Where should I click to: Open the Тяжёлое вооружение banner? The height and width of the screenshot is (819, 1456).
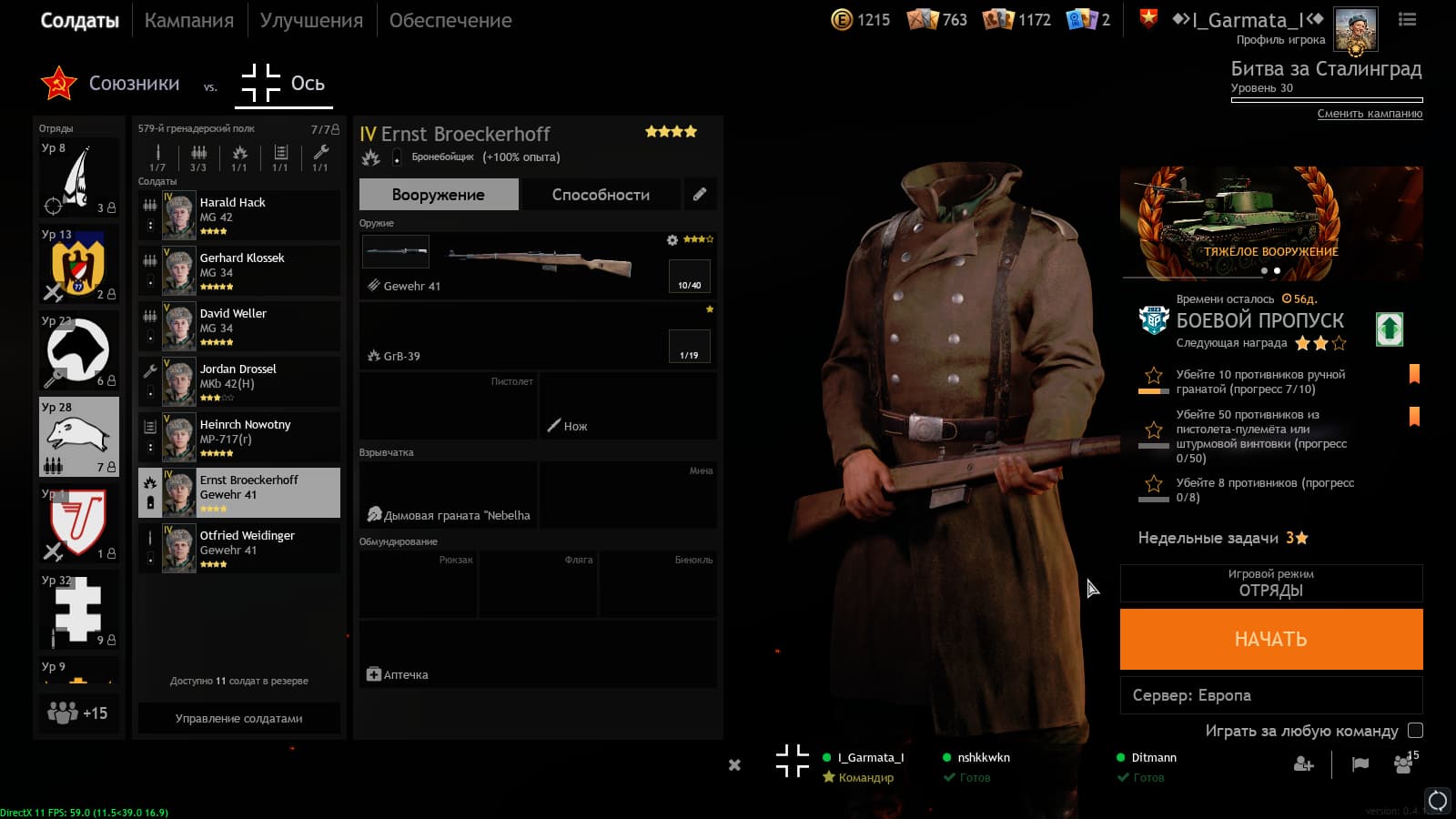(1271, 223)
